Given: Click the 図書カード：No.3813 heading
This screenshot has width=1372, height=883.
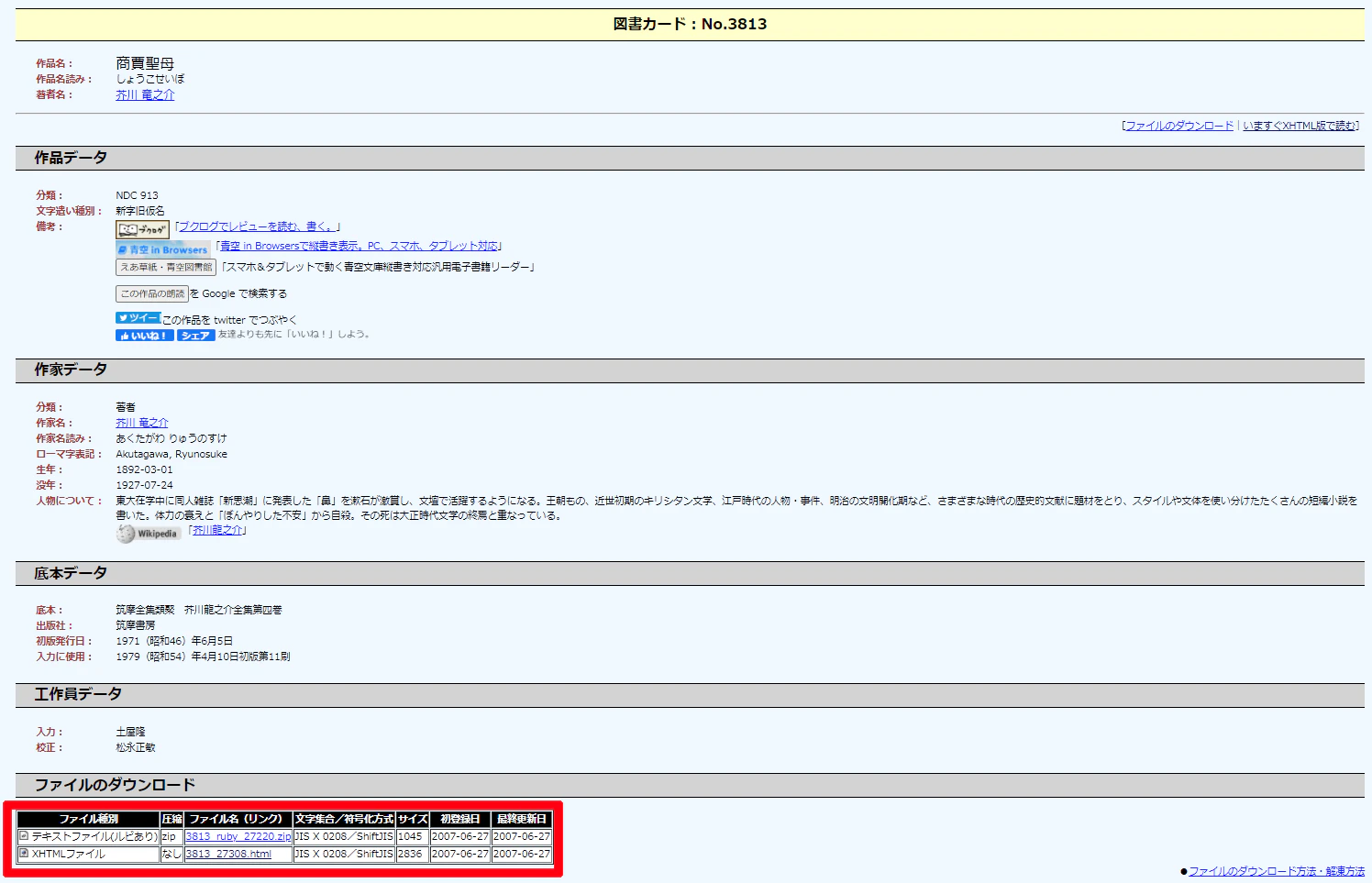Looking at the screenshot, I should click(x=690, y=24).
